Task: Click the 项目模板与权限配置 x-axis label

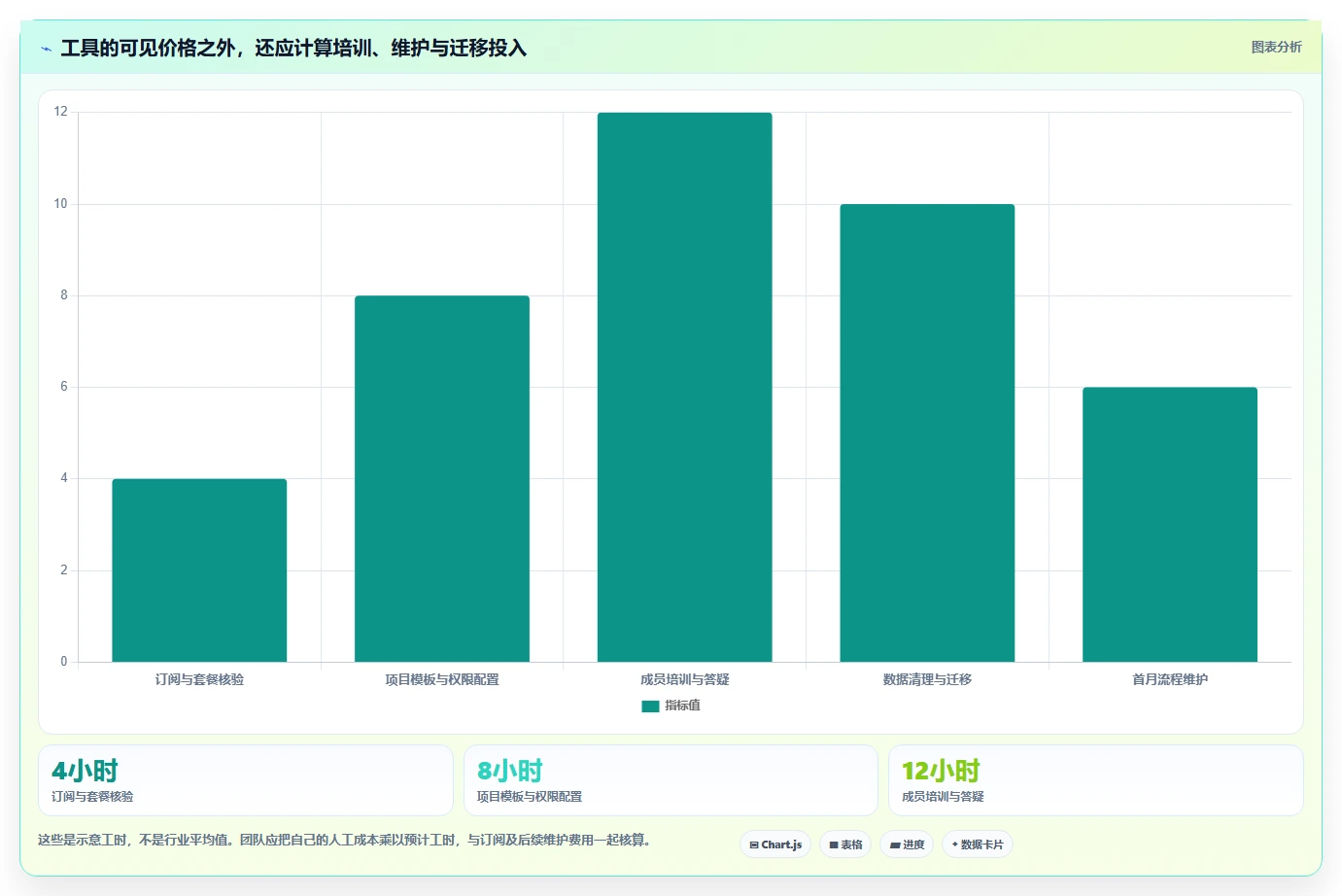Action: click(x=442, y=679)
